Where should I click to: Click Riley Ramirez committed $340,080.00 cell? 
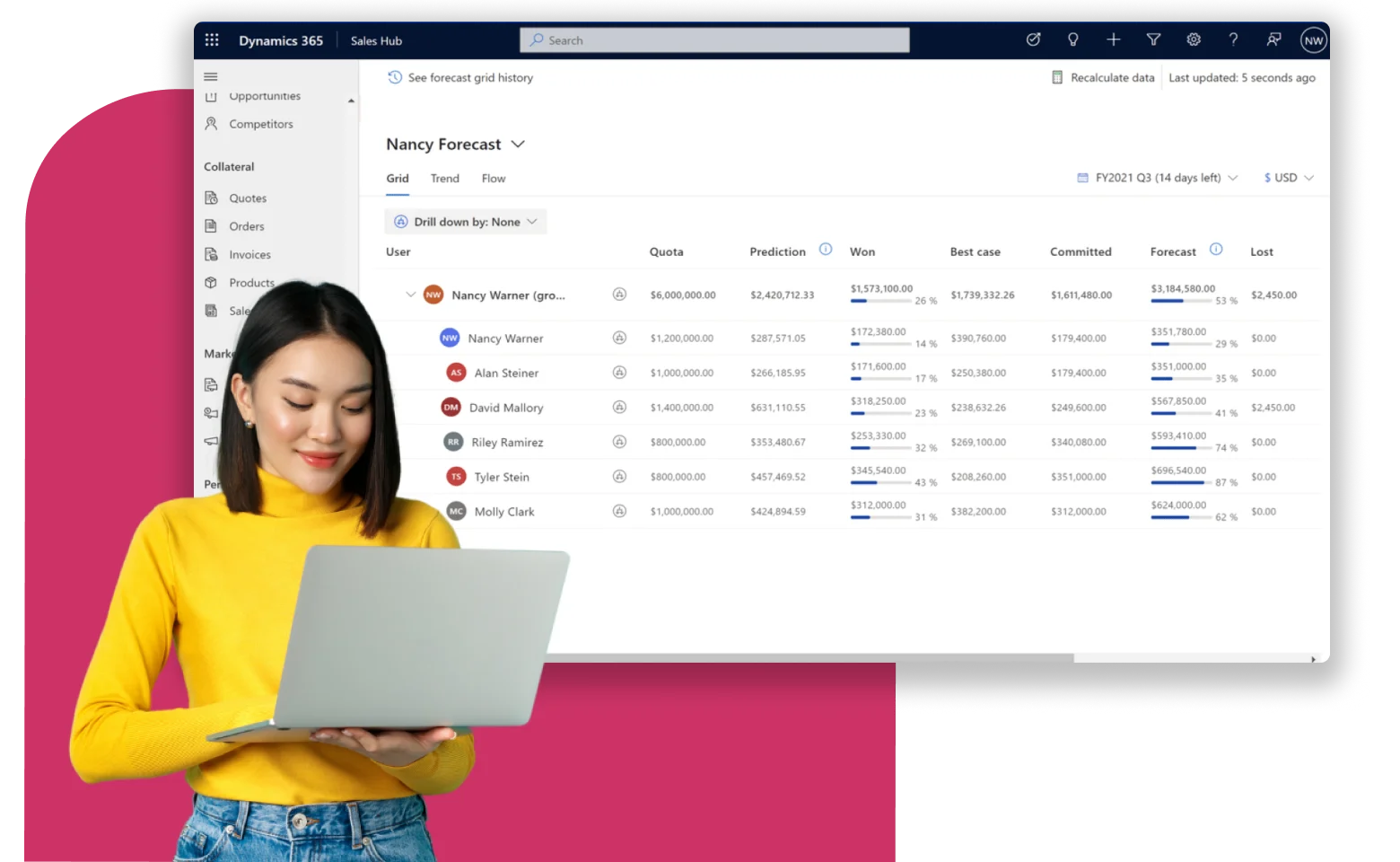pyautogui.click(x=1079, y=443)
